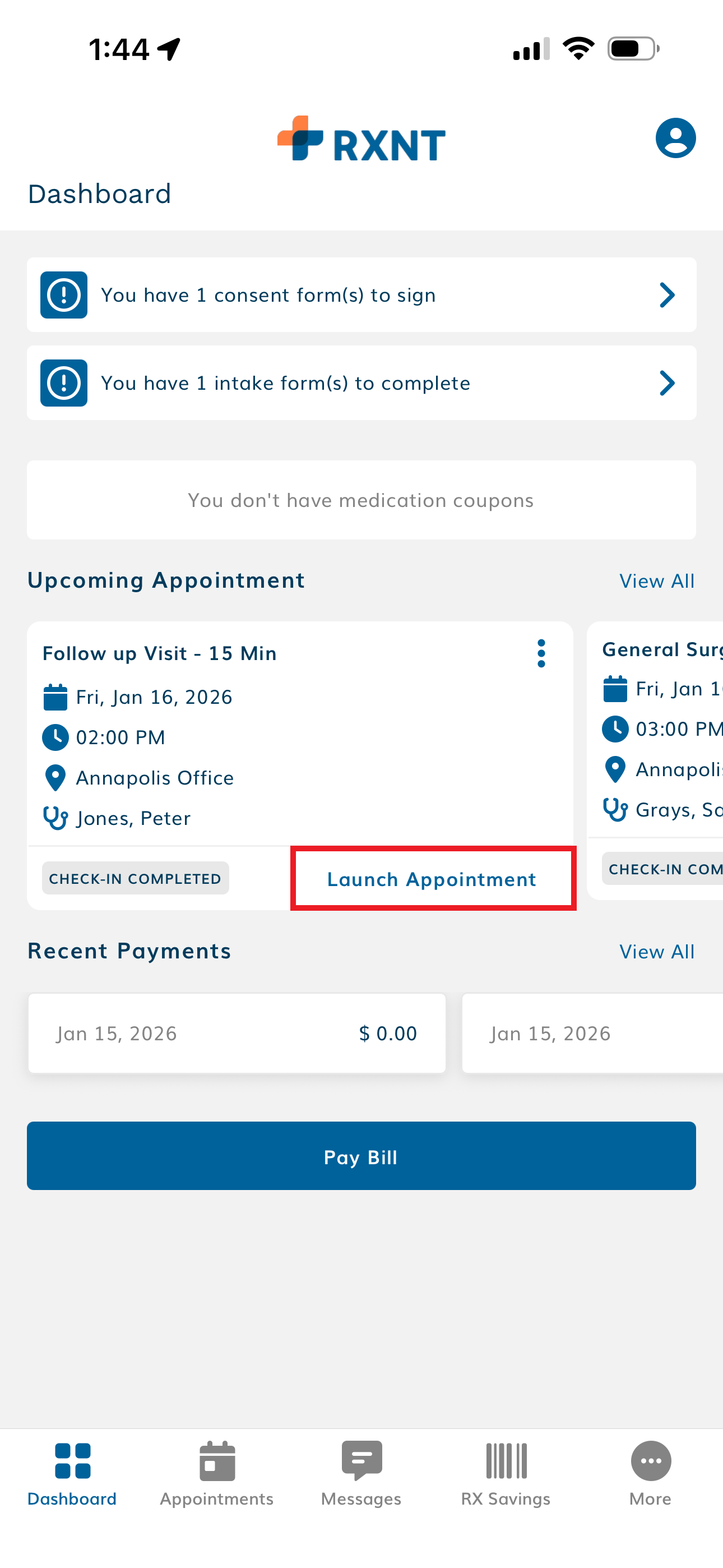The image size is (723, 1568).
Task: Open the user profile icon
Action: [x=675, y=138]
